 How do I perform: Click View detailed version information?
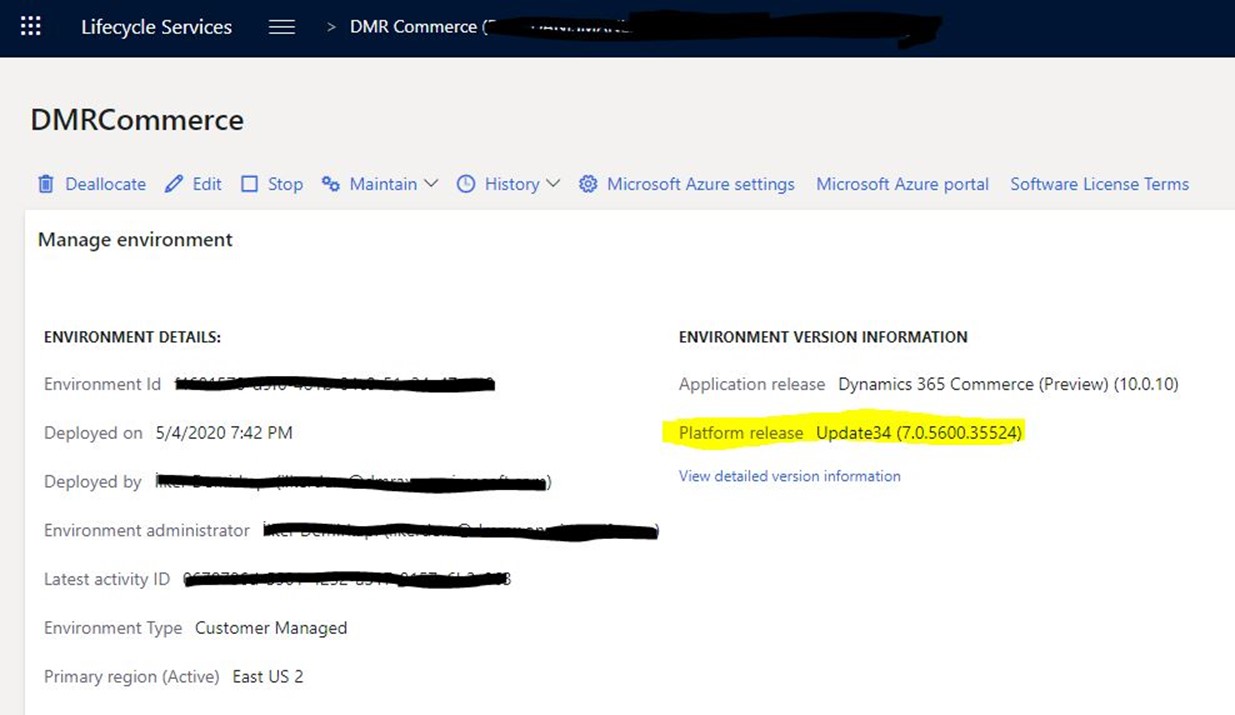click(x=790, y=476)
